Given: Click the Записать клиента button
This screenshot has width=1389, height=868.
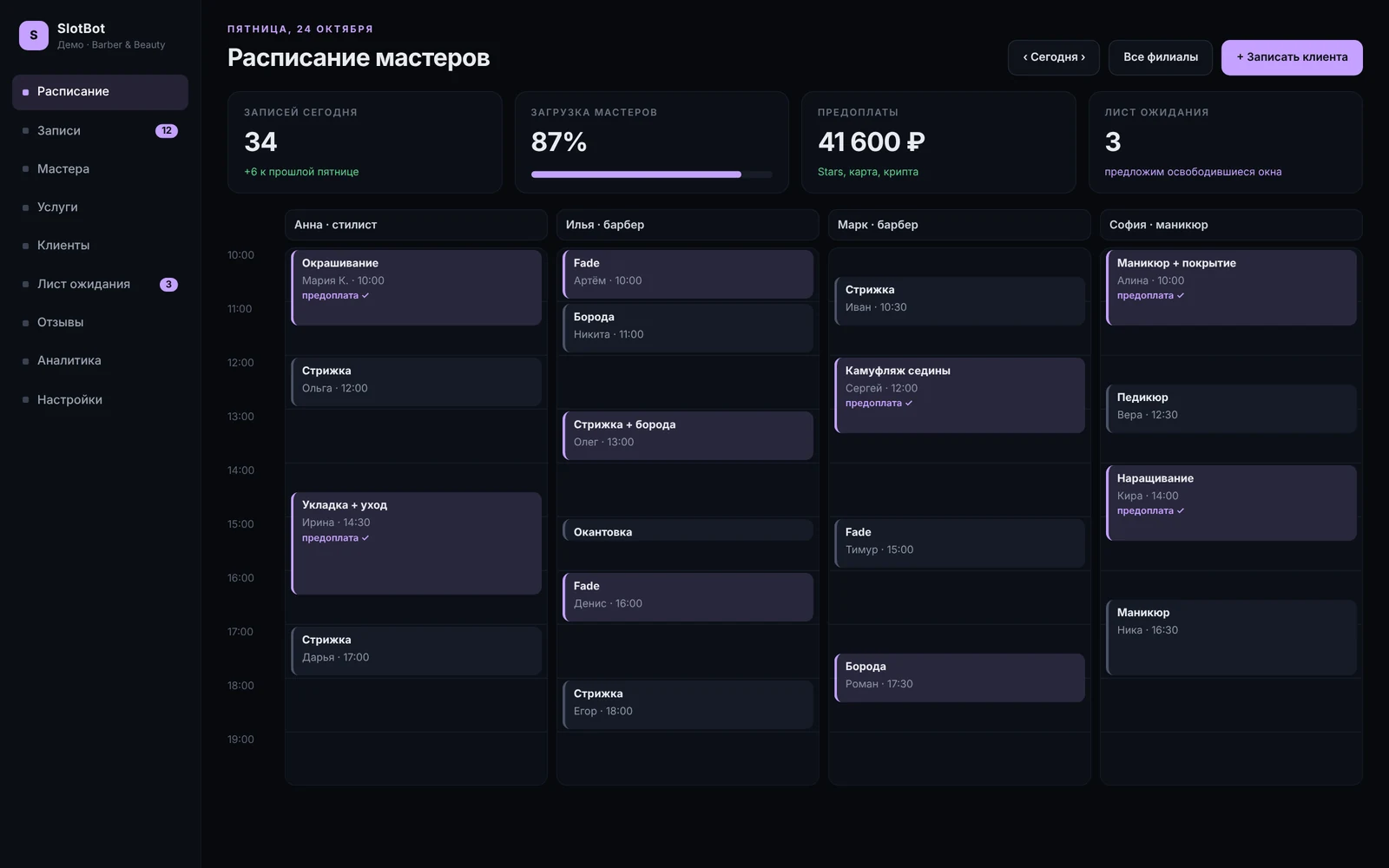Looking at the screenshot, I should (x=1292, y=57).
